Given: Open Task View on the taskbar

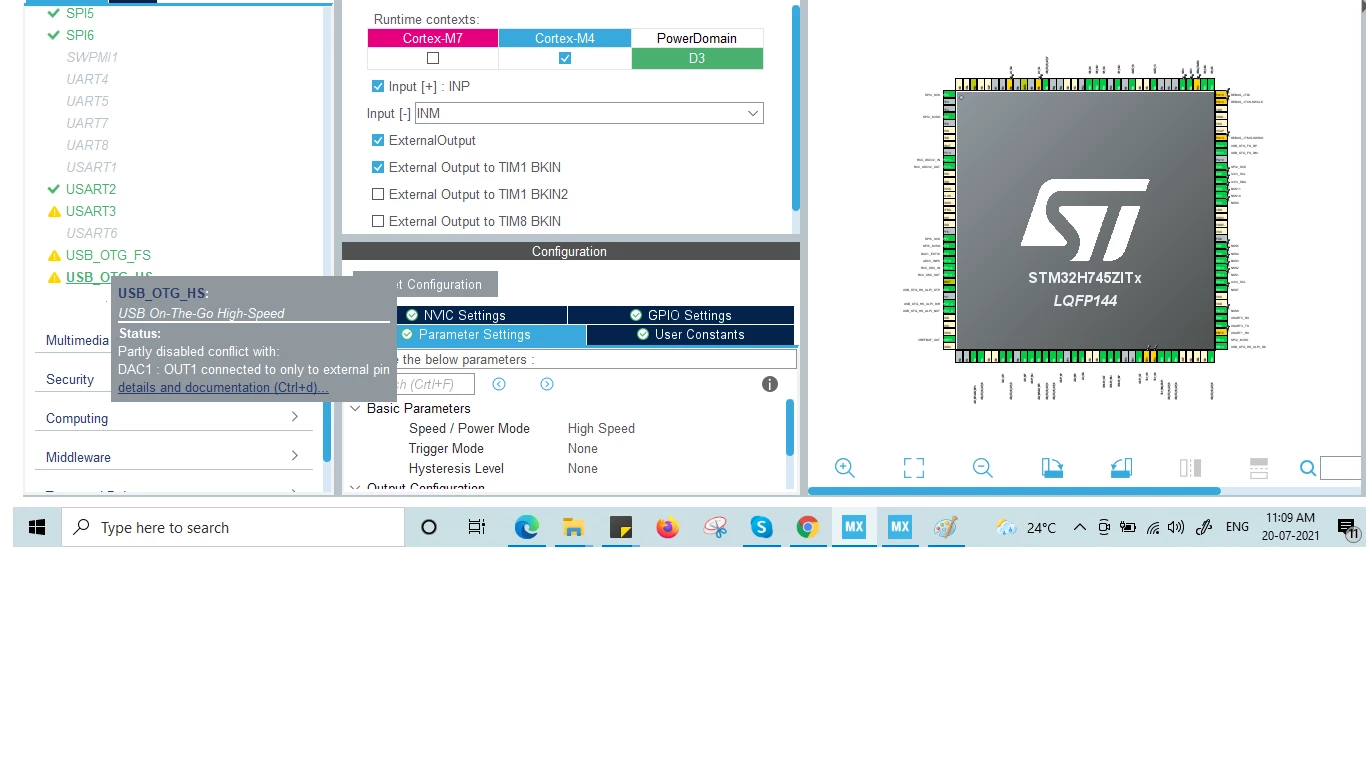Looking at the screenshot, I should click(x=477, y=527).
